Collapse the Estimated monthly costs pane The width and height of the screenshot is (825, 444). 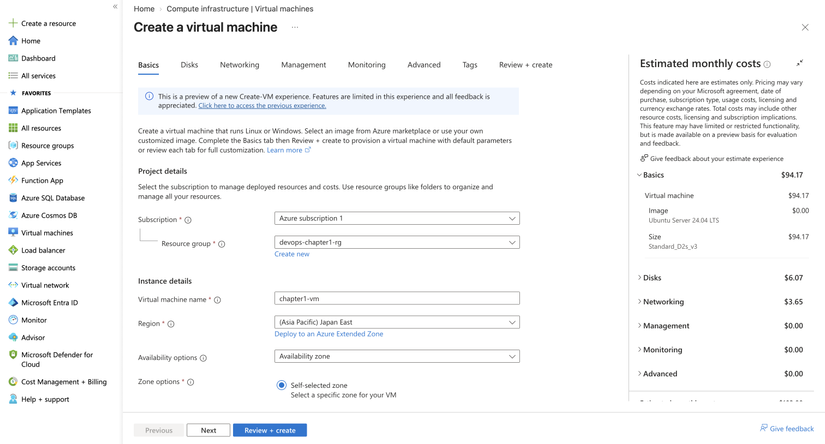click(x=800, y=63)
